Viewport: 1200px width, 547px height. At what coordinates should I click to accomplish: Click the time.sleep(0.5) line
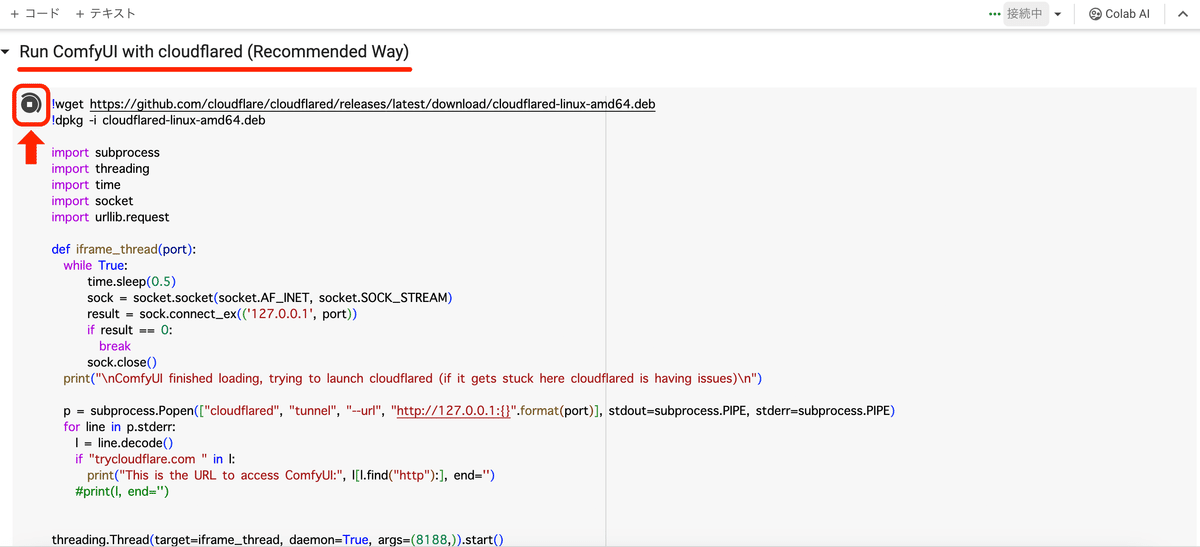point(132,282)
